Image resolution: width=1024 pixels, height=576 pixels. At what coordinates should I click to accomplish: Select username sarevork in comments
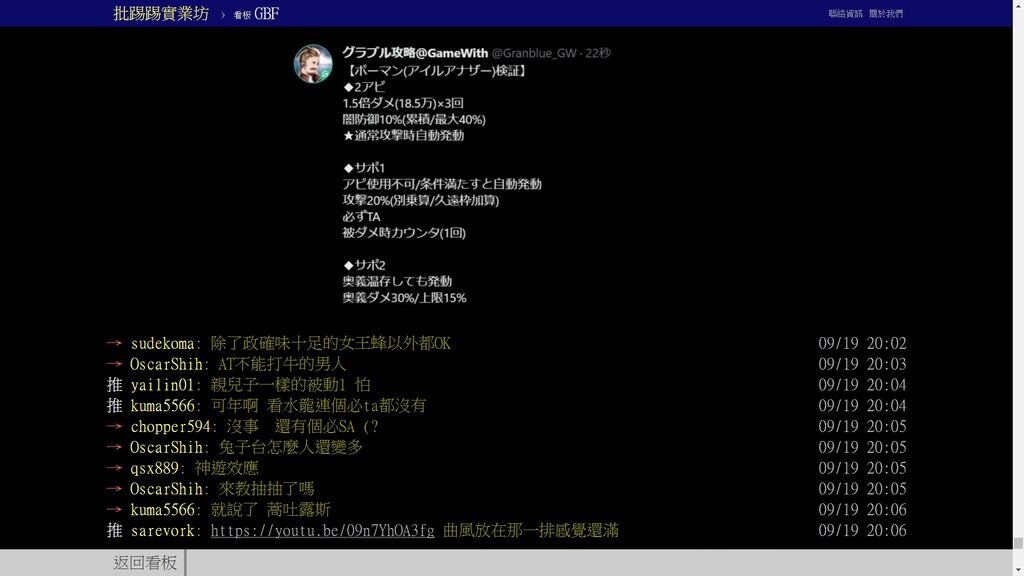click(x=162, y=531)
